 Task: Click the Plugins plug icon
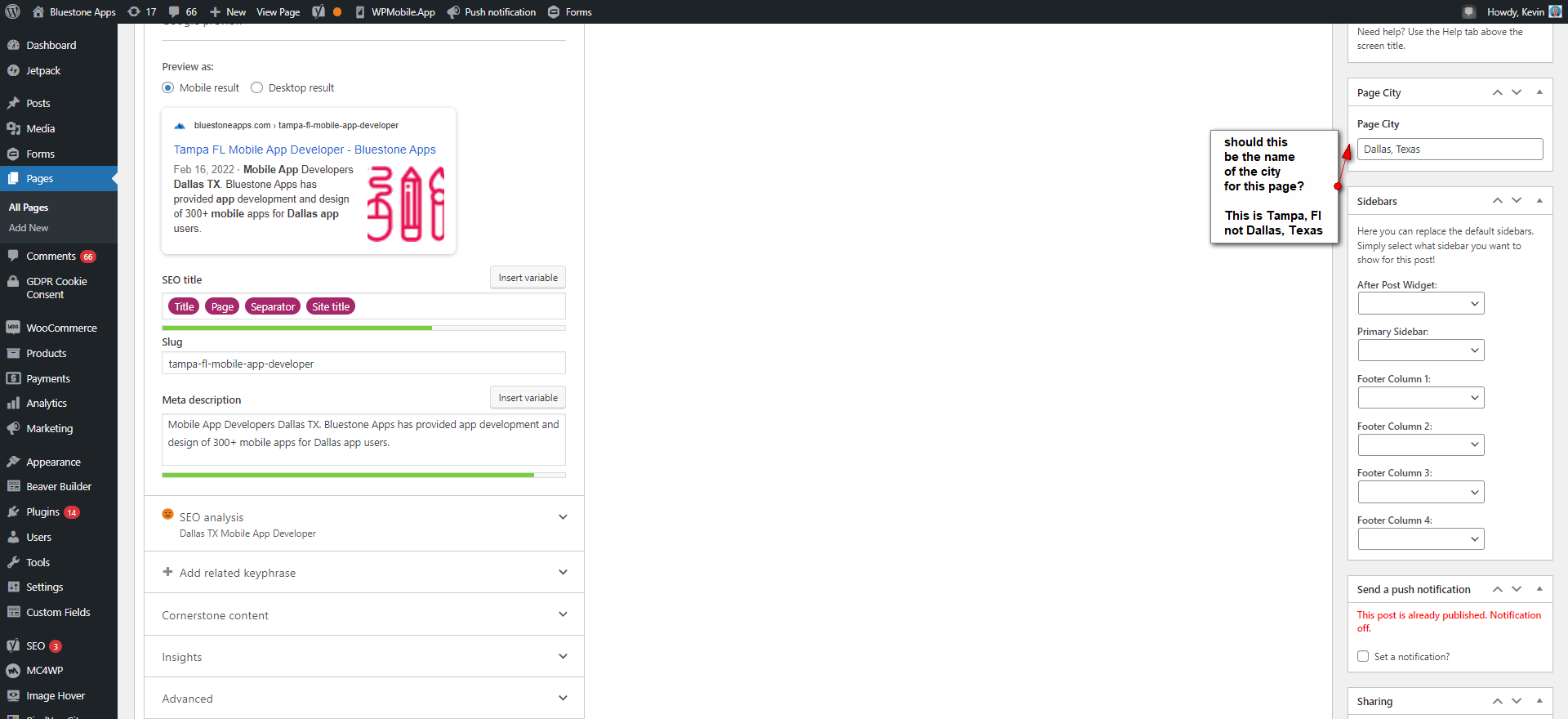pos(13,511)
